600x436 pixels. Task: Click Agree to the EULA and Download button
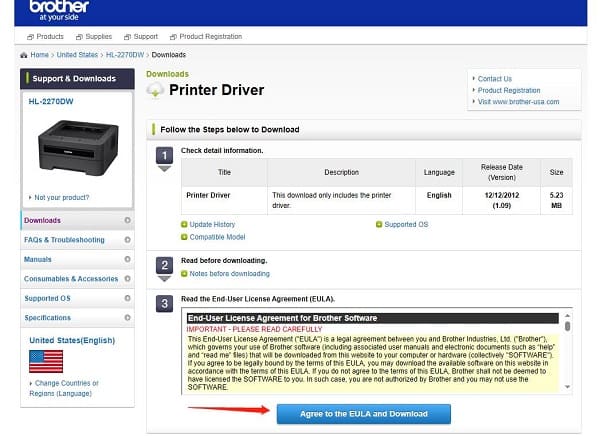364,414
